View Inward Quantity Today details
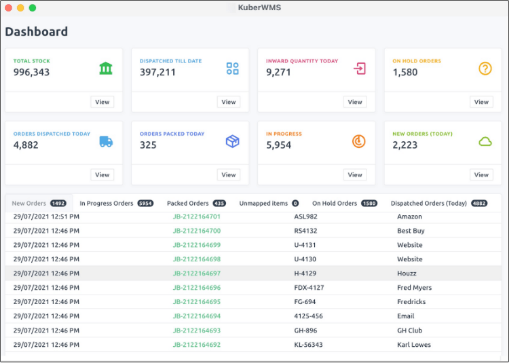 [x=355, y=102]
